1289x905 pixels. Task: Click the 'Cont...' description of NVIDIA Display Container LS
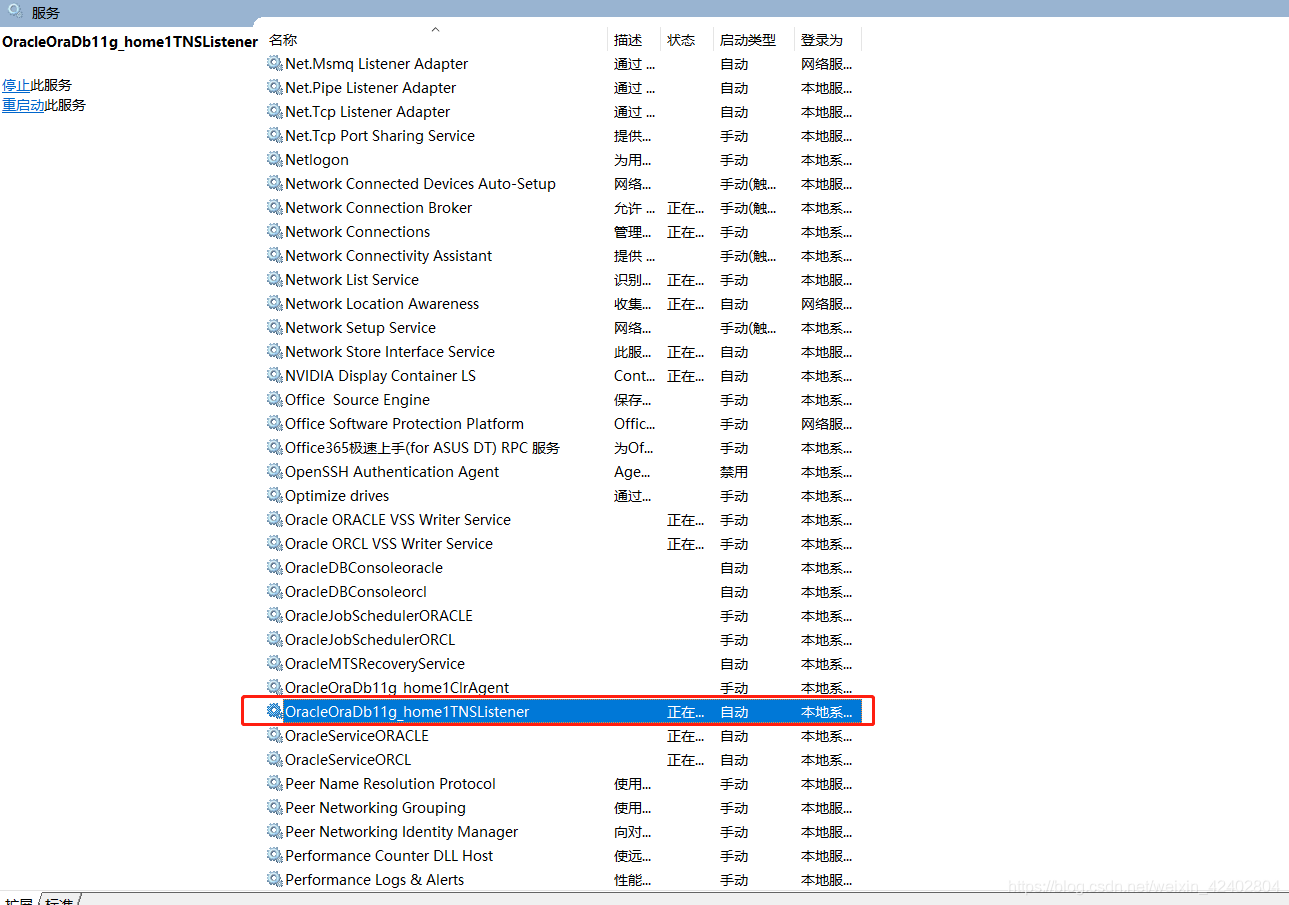(x=634, y=375)
